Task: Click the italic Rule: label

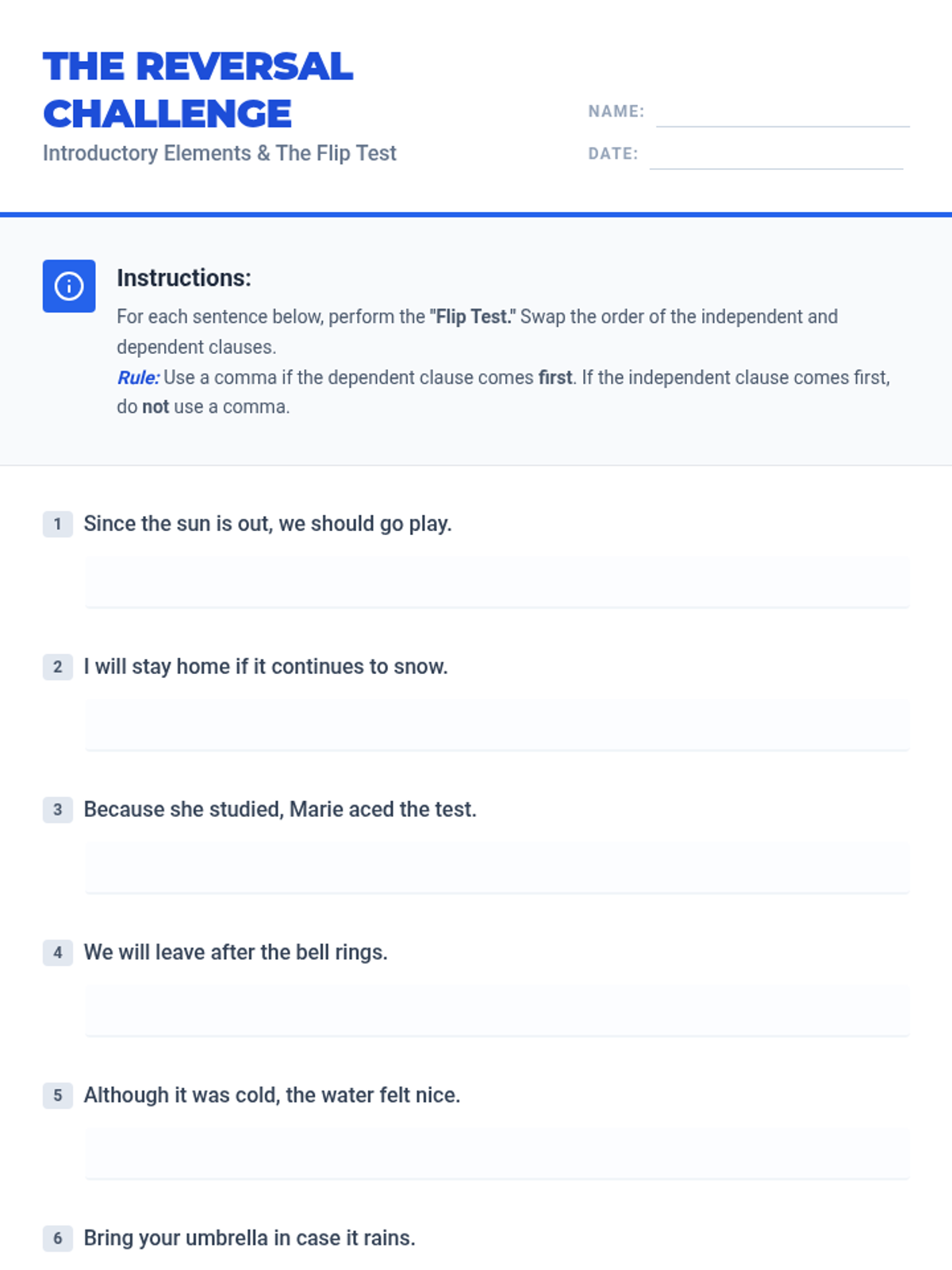Action: point(138,378)
